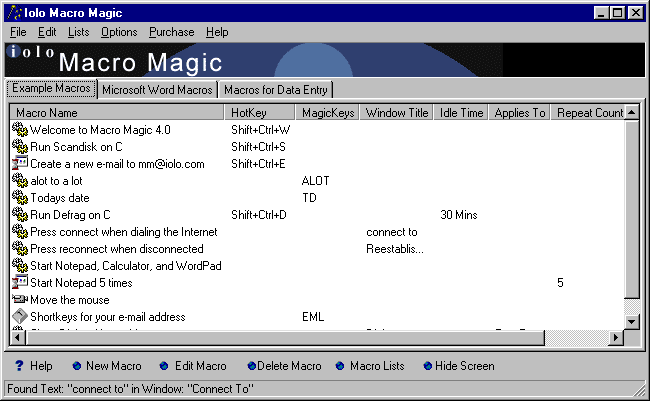Click the Window Title column header
The image size is (650, 401).
tap(397, 112)
